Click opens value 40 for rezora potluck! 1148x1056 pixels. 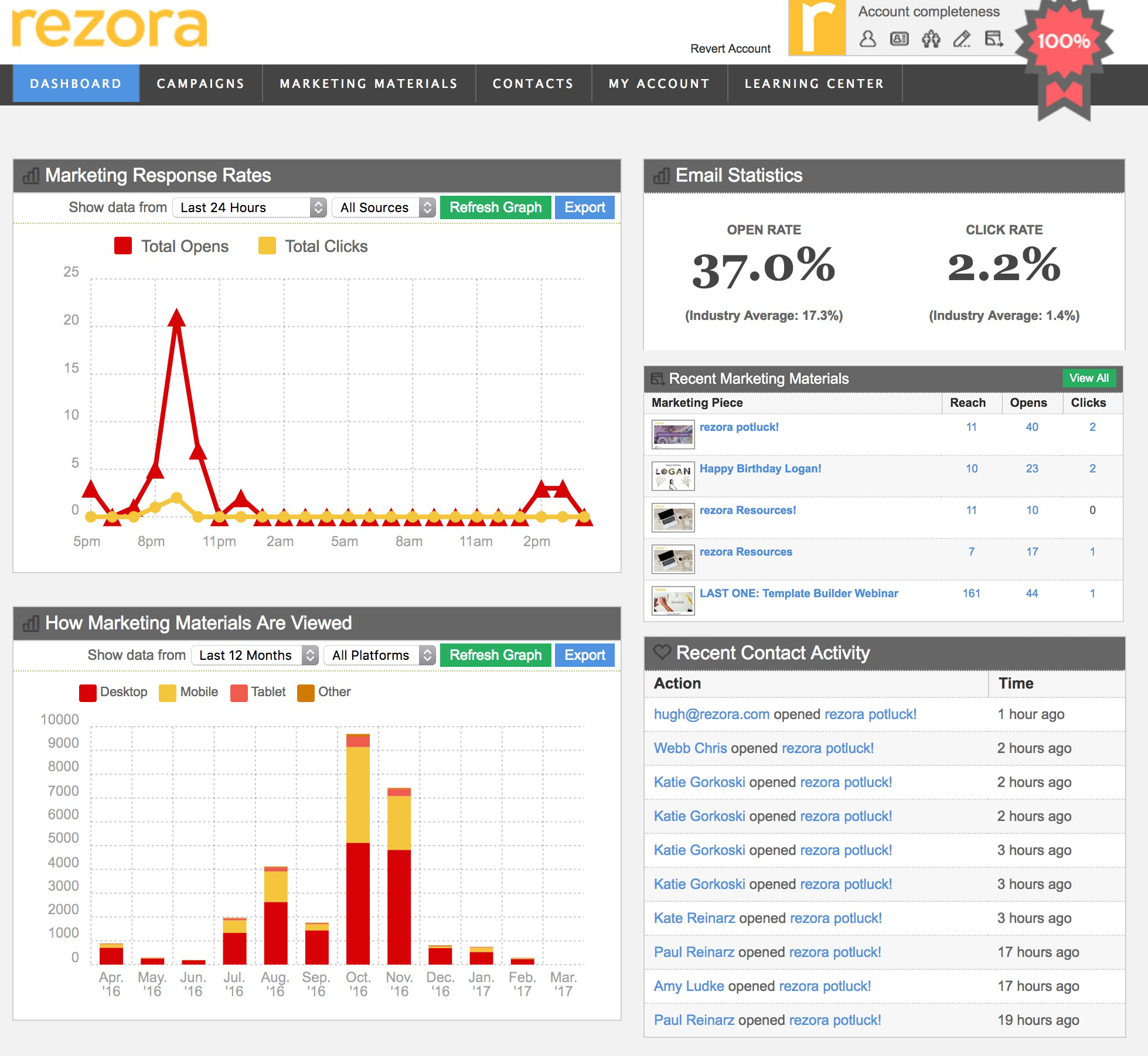click(x=1032, y=427)
